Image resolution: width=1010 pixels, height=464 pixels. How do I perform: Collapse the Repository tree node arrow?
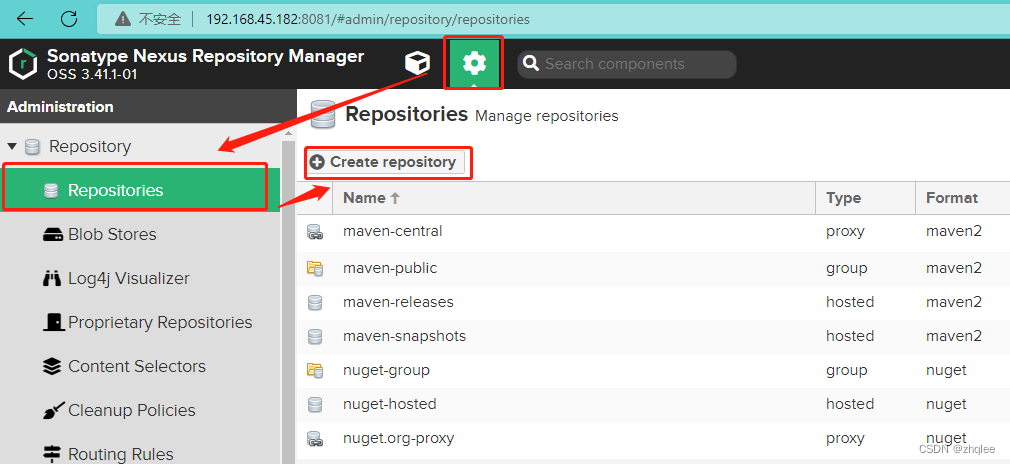pos(12,147)
